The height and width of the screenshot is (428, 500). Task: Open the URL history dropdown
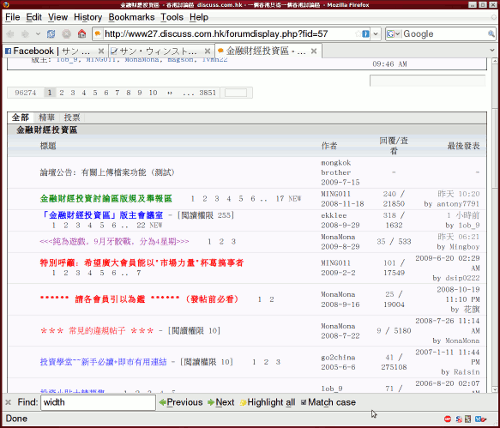(376, 34)
